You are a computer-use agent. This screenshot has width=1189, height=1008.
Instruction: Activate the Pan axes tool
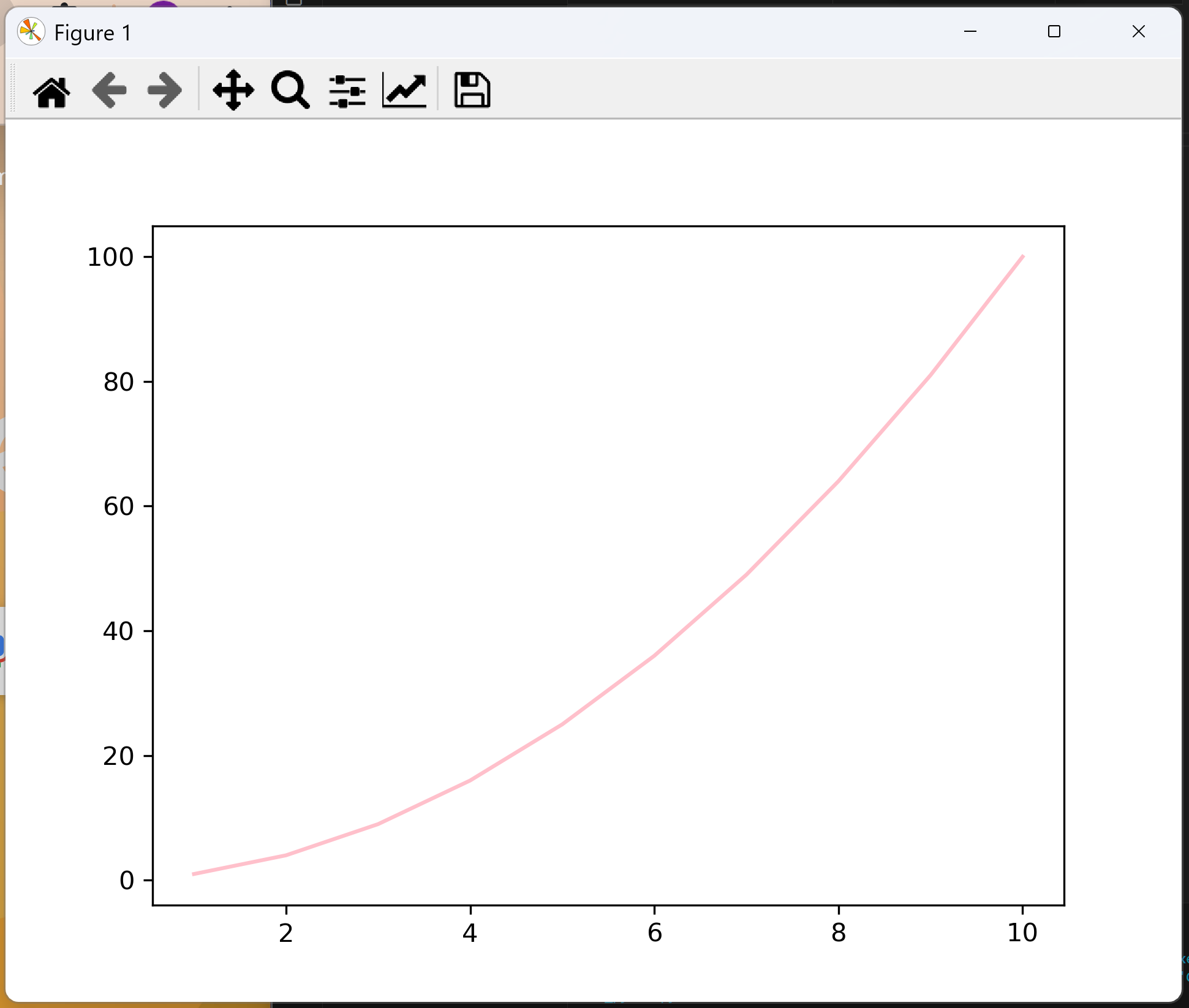(233, 91)
